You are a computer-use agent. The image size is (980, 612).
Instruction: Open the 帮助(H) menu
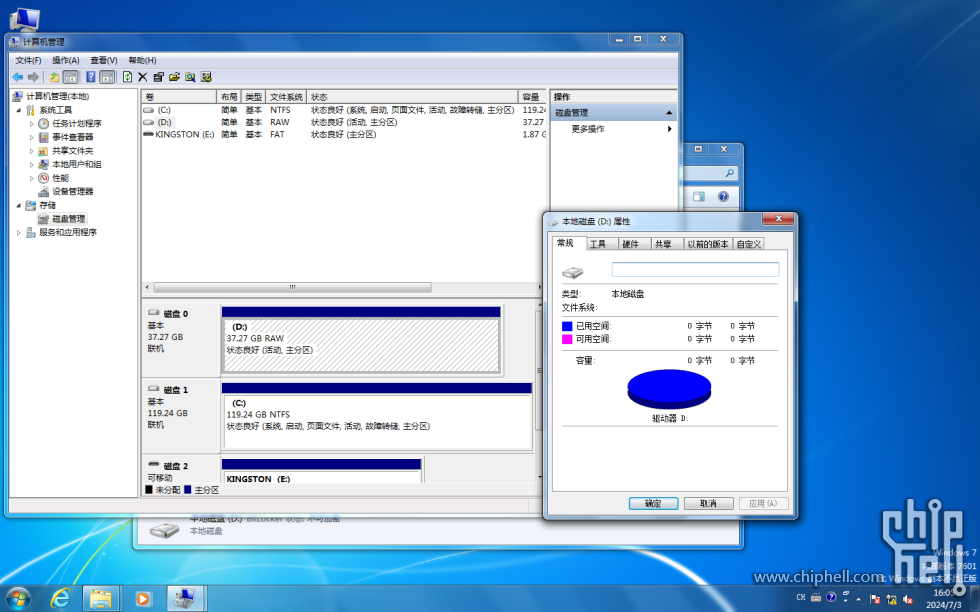[x=142, y=60]
